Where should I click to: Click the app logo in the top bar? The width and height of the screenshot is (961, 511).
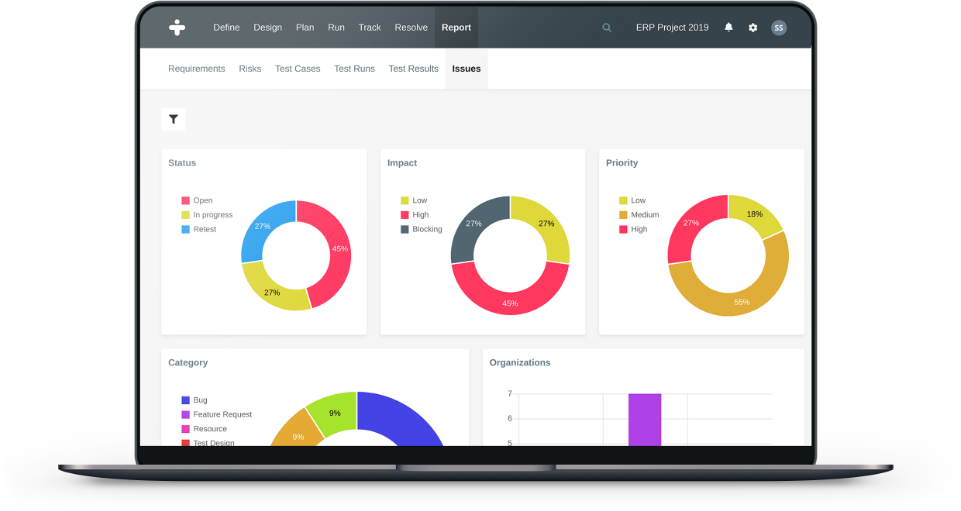point(177,28)
